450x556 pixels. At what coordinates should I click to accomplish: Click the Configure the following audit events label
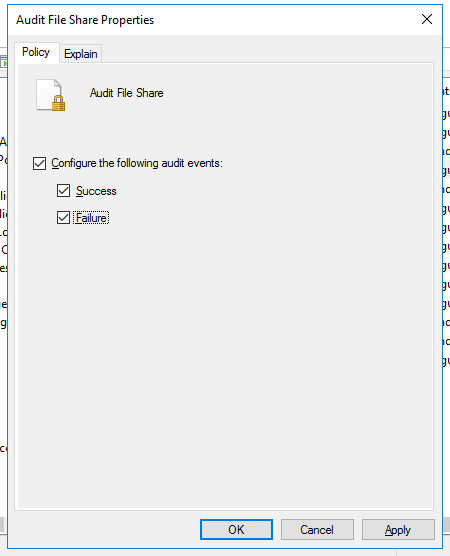click(x=137, y=163)
